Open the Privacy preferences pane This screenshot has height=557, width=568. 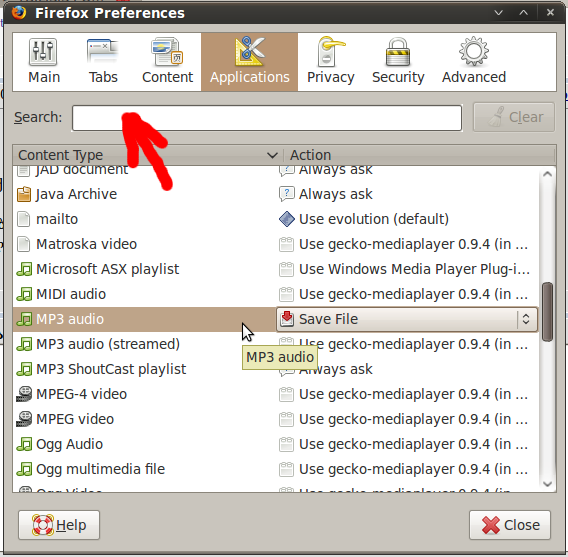[x=330, y=62]
